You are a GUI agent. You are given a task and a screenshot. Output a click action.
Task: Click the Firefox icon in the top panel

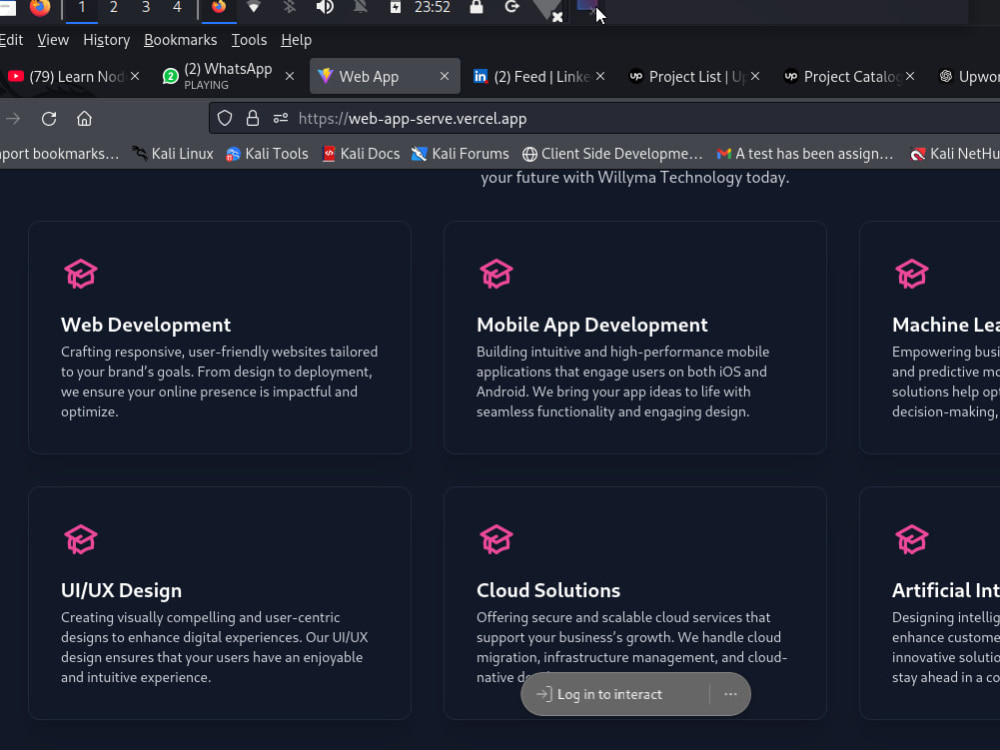(40, 8)
